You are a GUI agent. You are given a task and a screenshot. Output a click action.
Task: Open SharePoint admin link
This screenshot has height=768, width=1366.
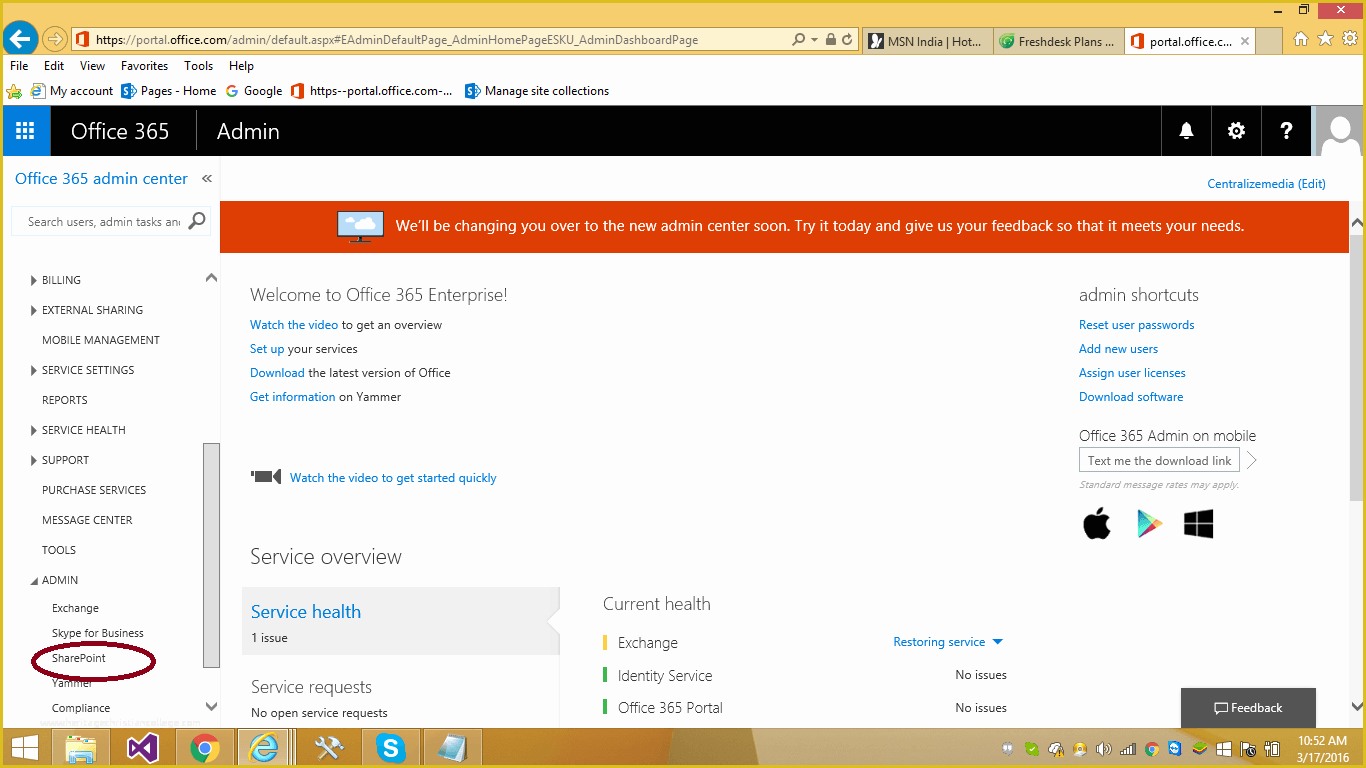tap(79, 658)
